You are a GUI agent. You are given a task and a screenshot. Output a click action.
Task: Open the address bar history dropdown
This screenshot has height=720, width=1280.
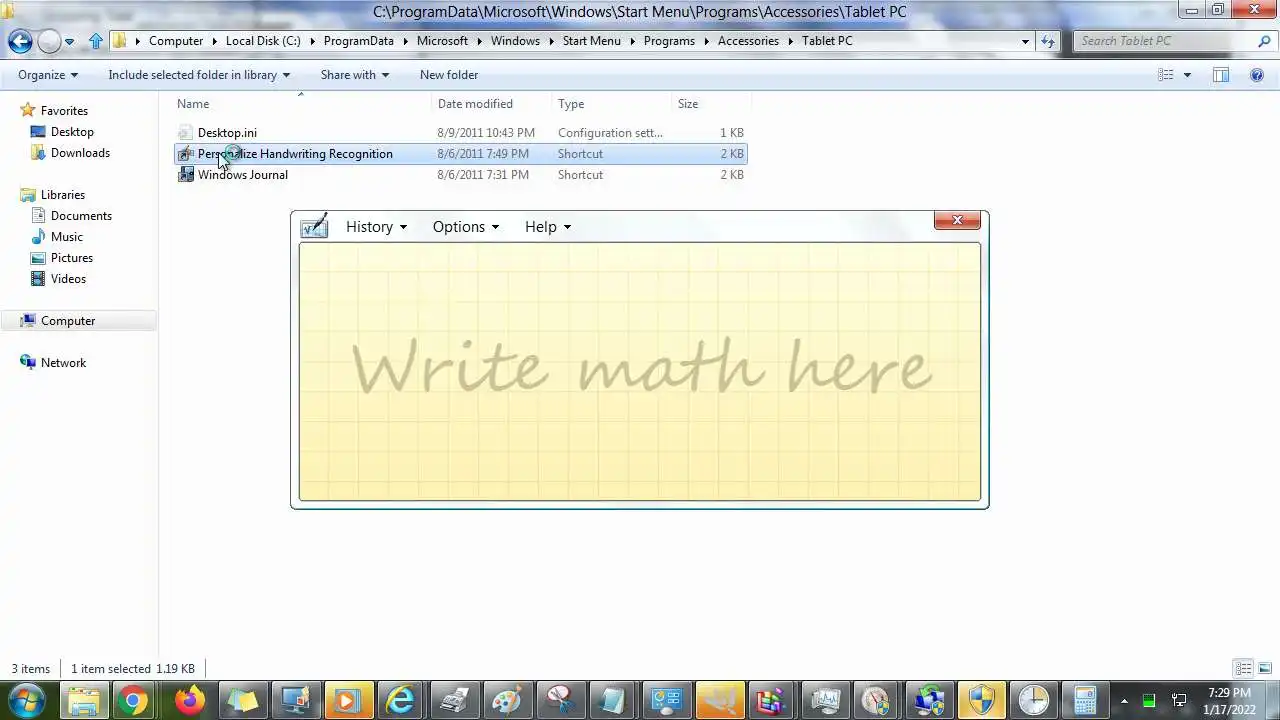point(1025,42)
